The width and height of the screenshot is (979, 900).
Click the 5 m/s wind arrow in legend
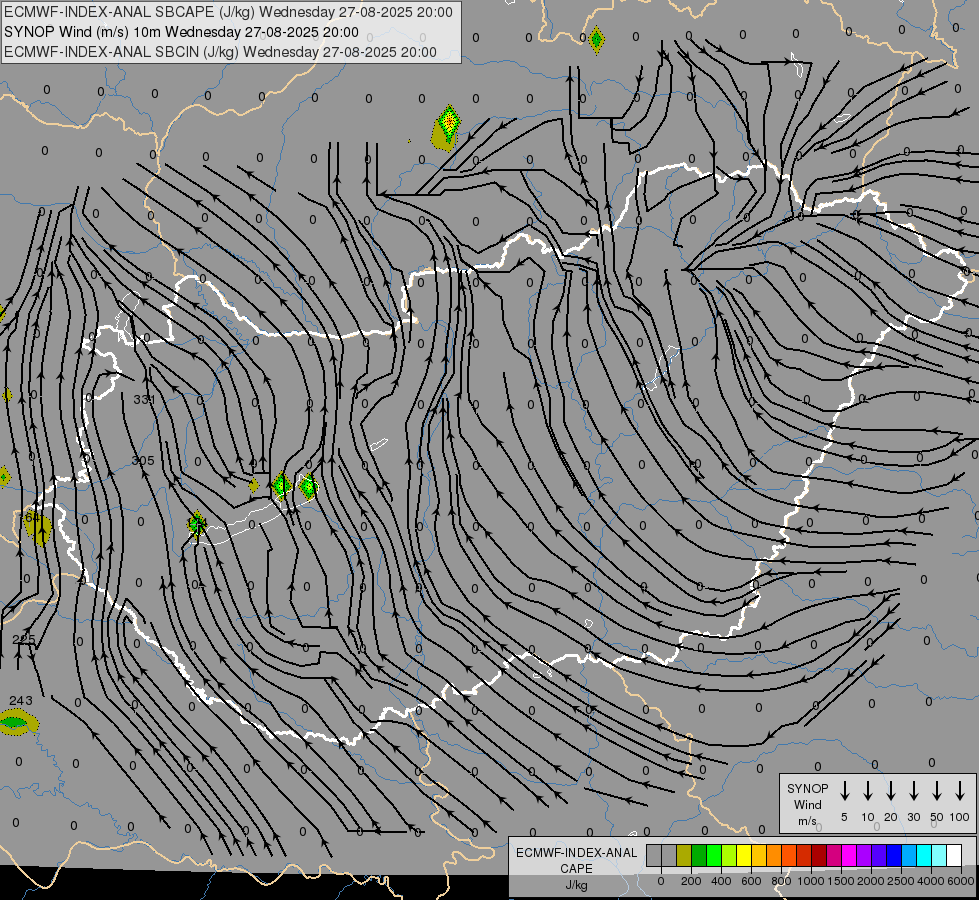[x=844, y=791]
